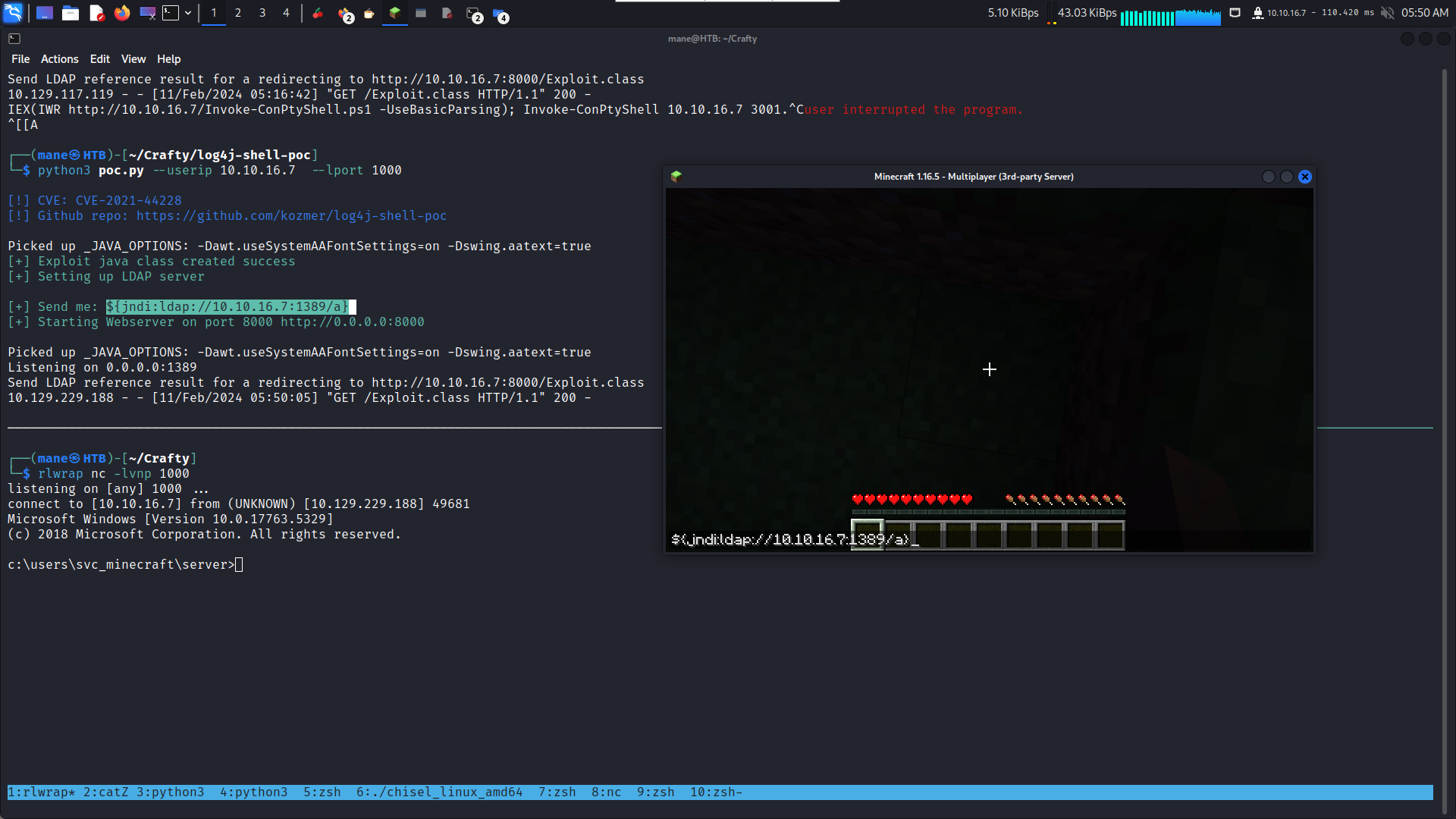Open the terminal Edit menu
This screenshot has width=1456, height=819.
(x=100, y=59)
